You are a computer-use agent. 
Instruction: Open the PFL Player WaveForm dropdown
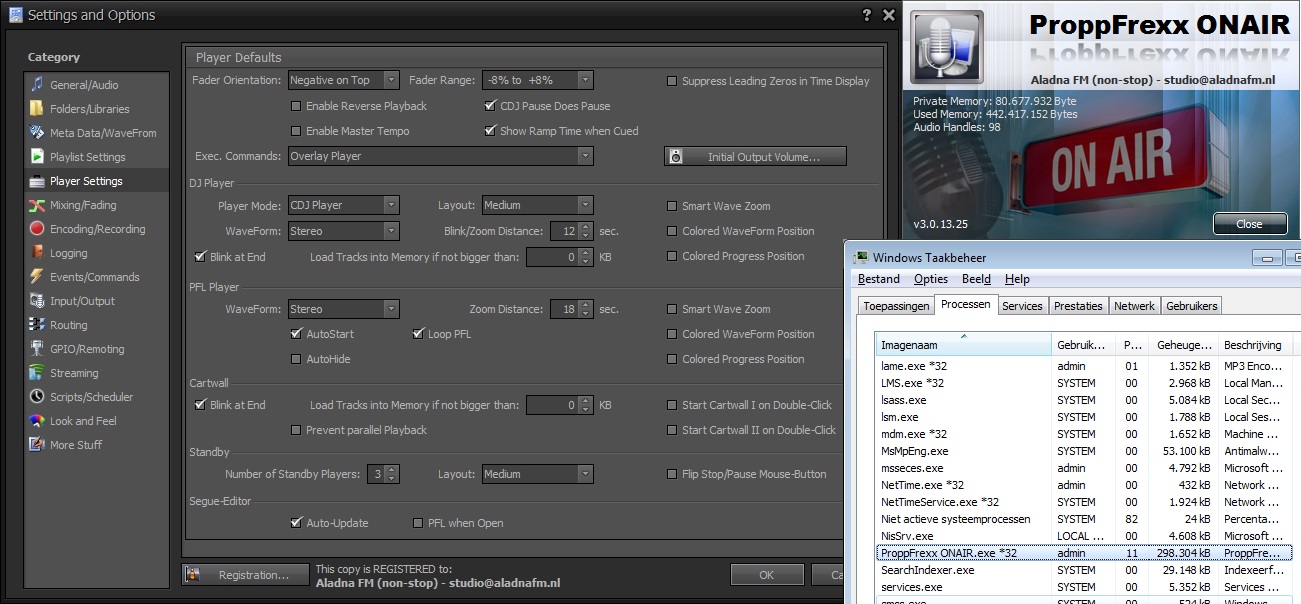344,309
